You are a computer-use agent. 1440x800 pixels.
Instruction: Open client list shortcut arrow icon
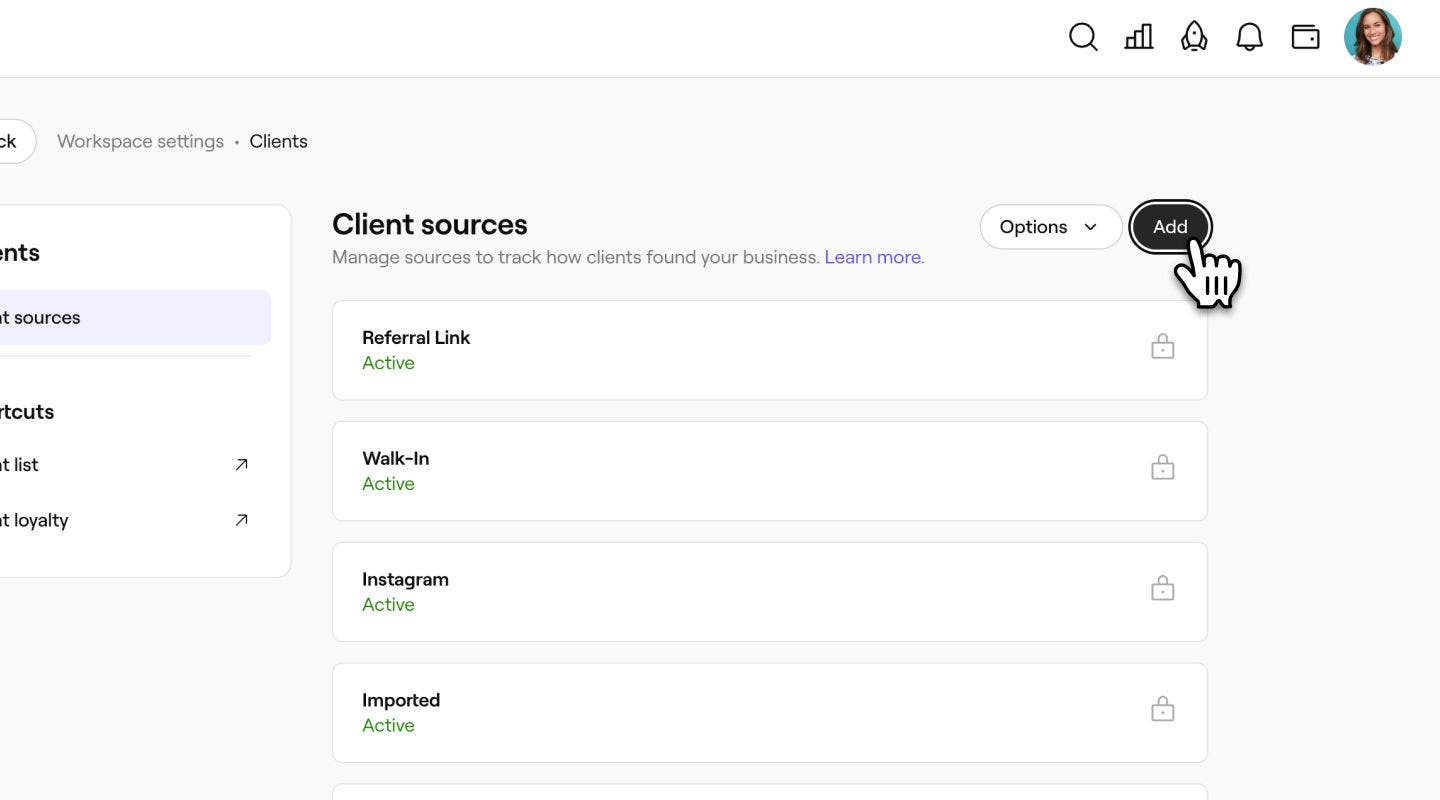241,464
